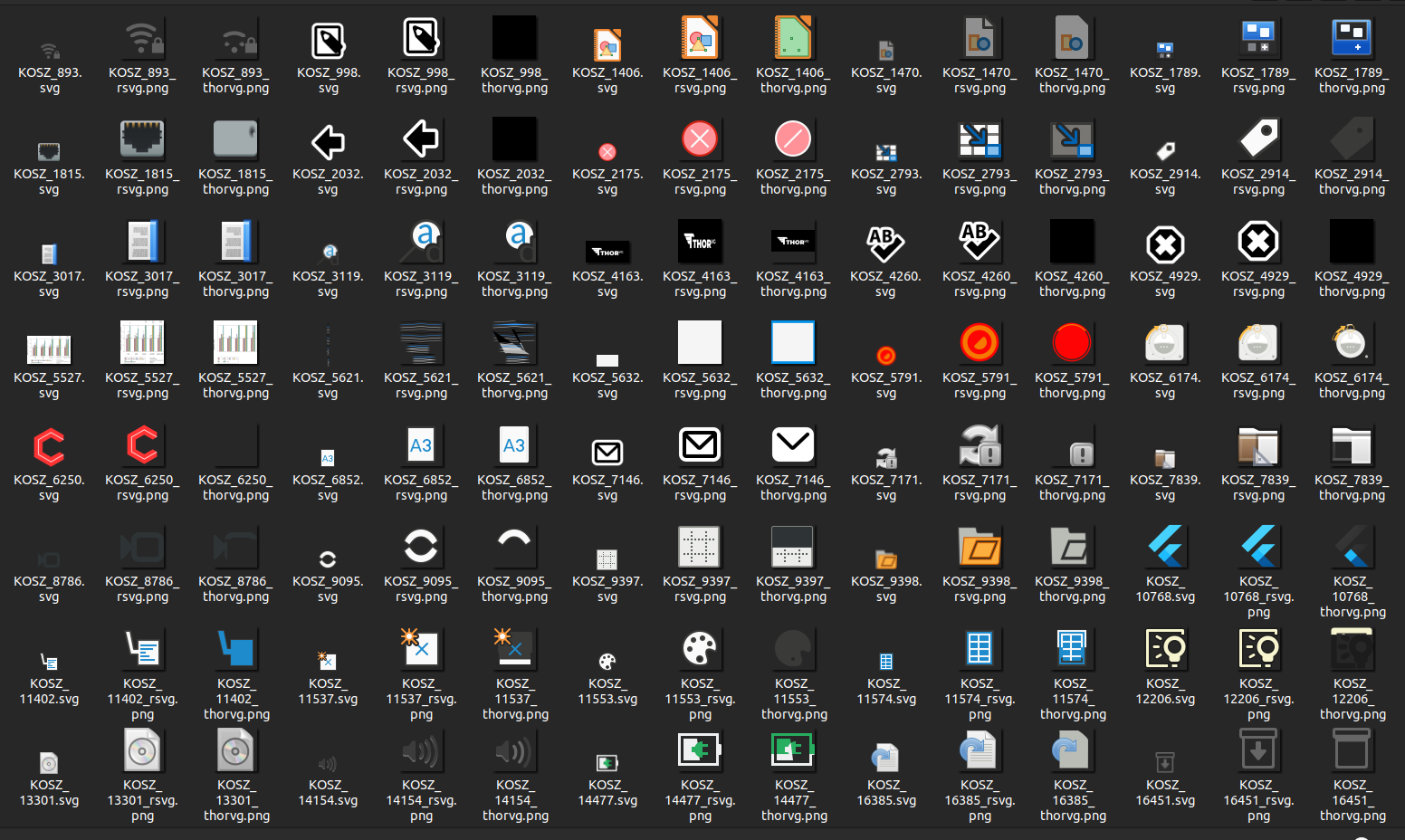Select the KOSZ_16451_thorvg.png empty box file
Viewport: 1405px width, 840px height.
point(1352,750)
